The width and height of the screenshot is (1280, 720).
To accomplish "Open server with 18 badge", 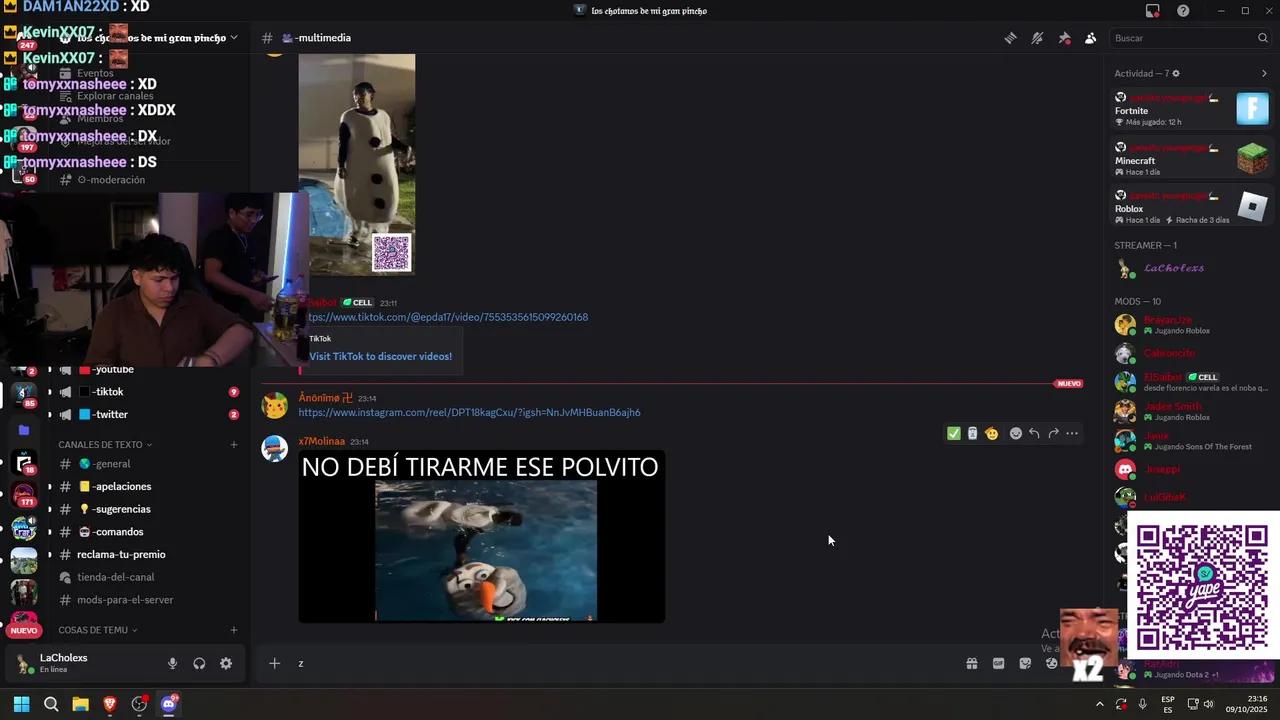I will coord(24,462).
